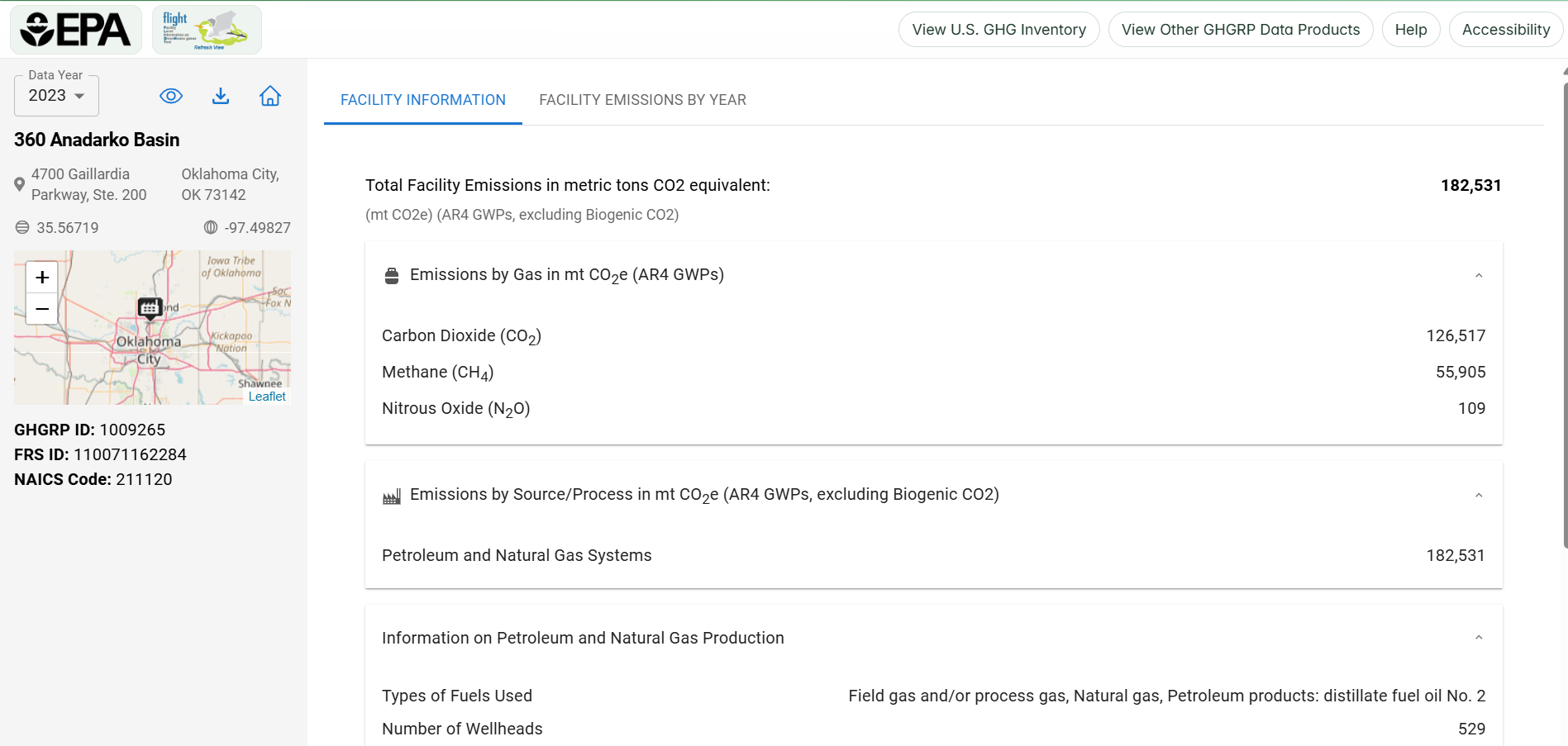Zoom in on the map with the plus button
Viewport: 1568px width, 746px height.
pos(41,278)
